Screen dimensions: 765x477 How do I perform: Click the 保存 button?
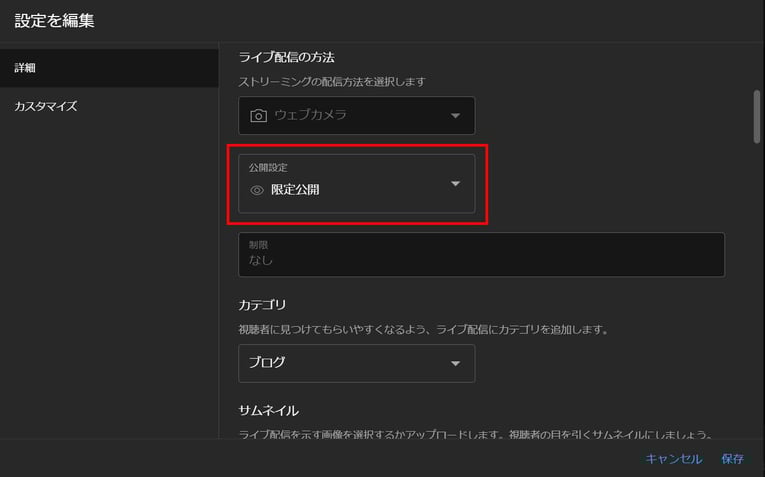(732, 459)
